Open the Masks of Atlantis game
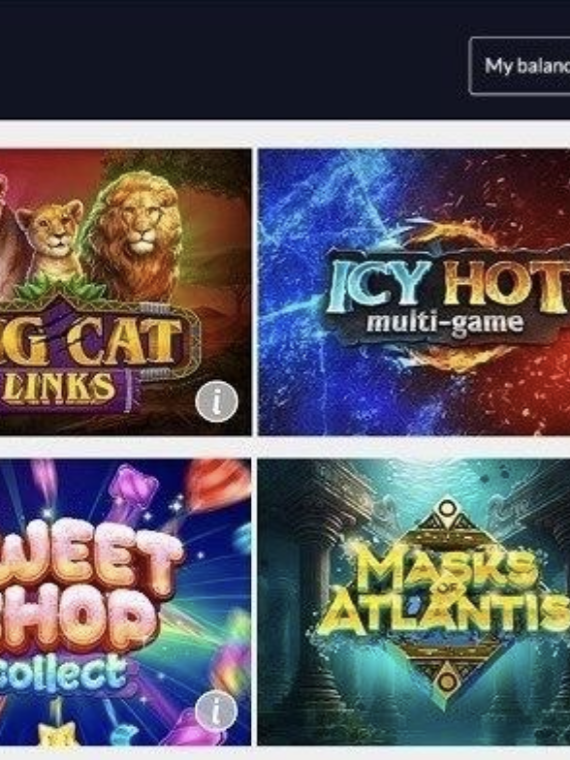This screenshot has width=570, height=760. (414, 602)
